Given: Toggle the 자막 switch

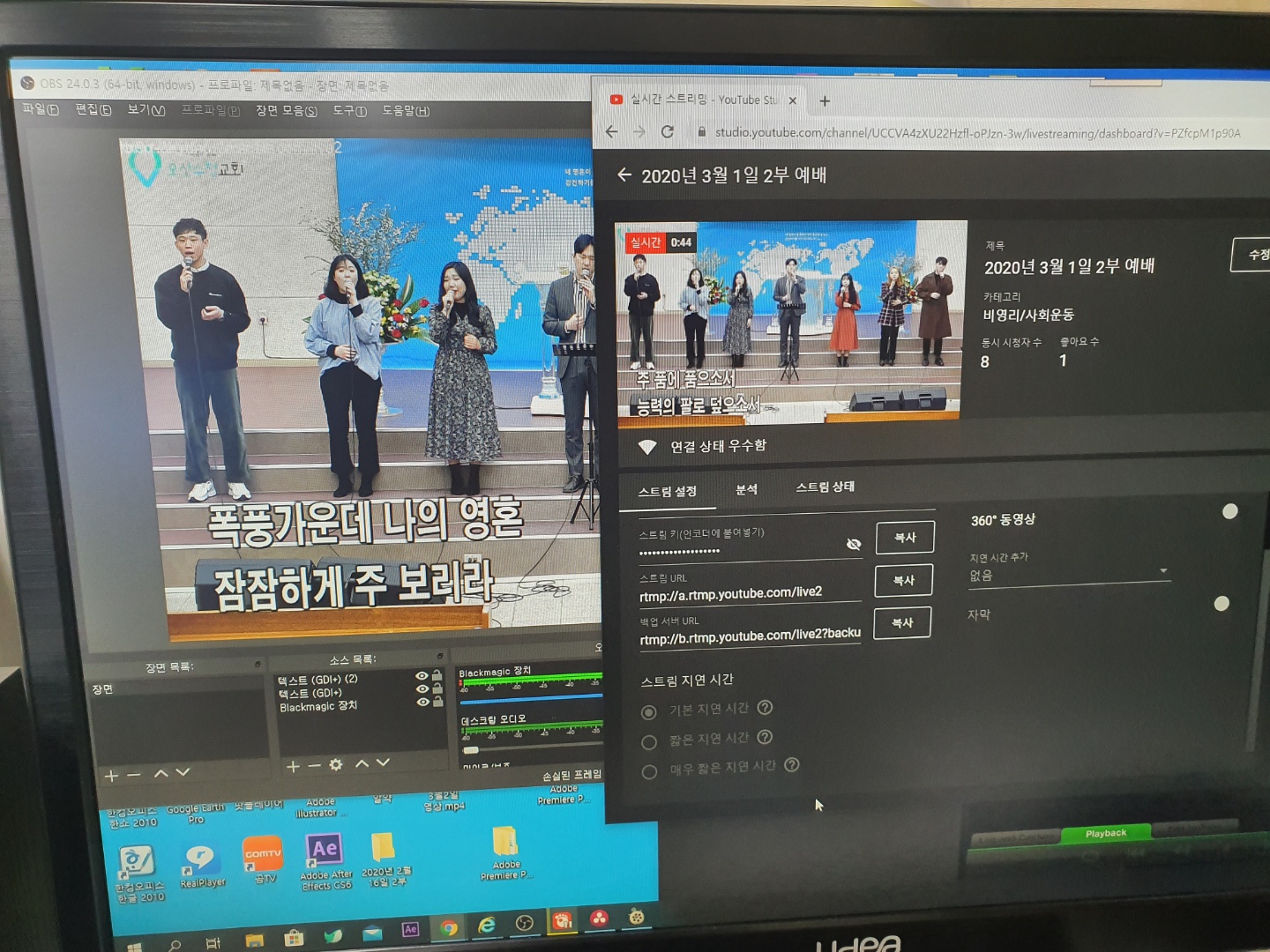Looking at the screenshot, I should pyautogui.click(x=1221, y=604).
